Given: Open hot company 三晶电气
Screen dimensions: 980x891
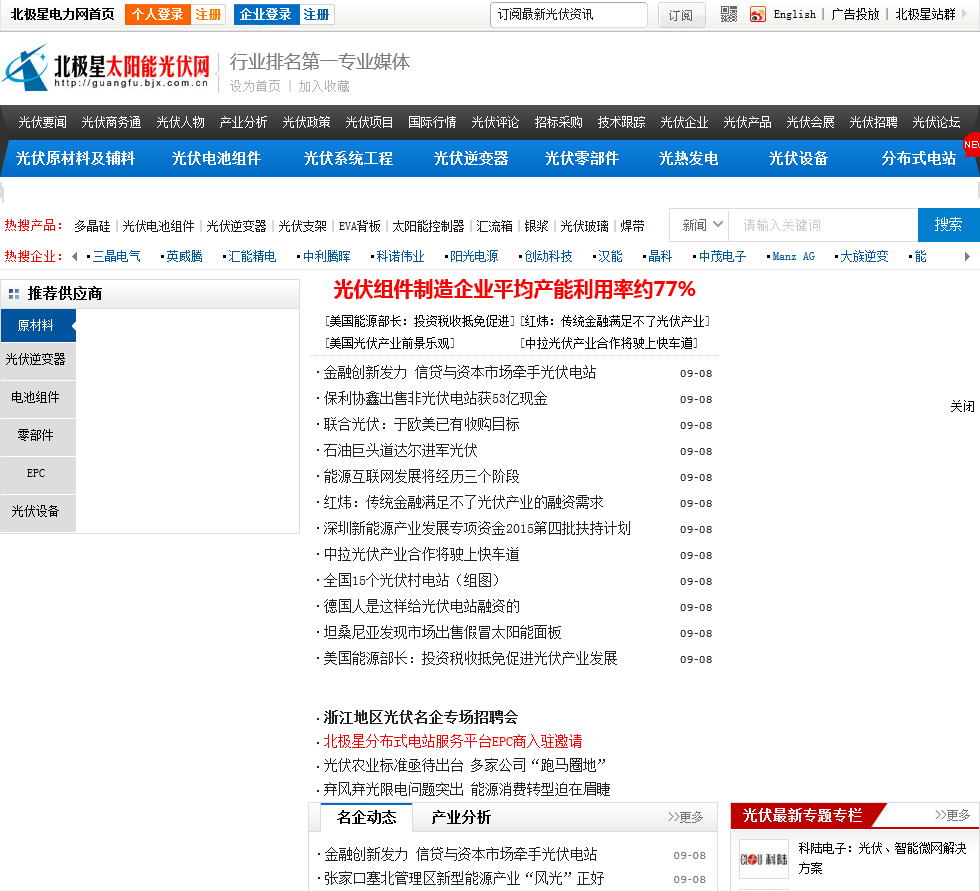Looking at the screenshot, I should click(117, 257).
